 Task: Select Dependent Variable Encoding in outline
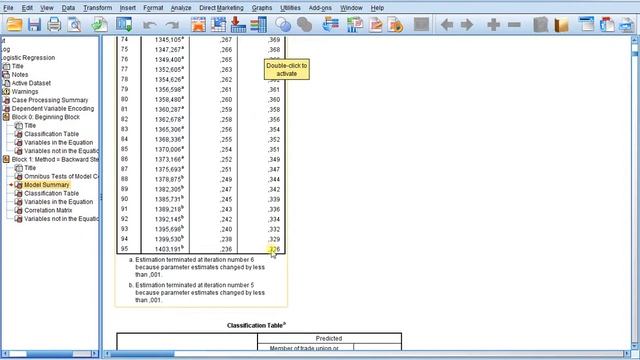click(x=53, y=109)
